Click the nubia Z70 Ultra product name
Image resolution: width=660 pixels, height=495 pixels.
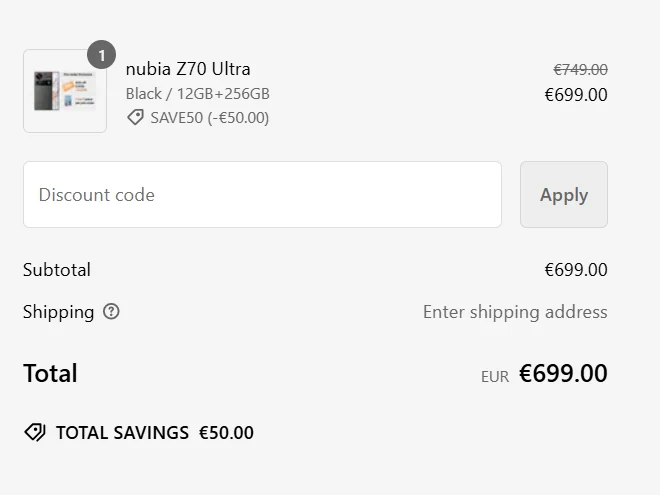(x=188, y=69)
